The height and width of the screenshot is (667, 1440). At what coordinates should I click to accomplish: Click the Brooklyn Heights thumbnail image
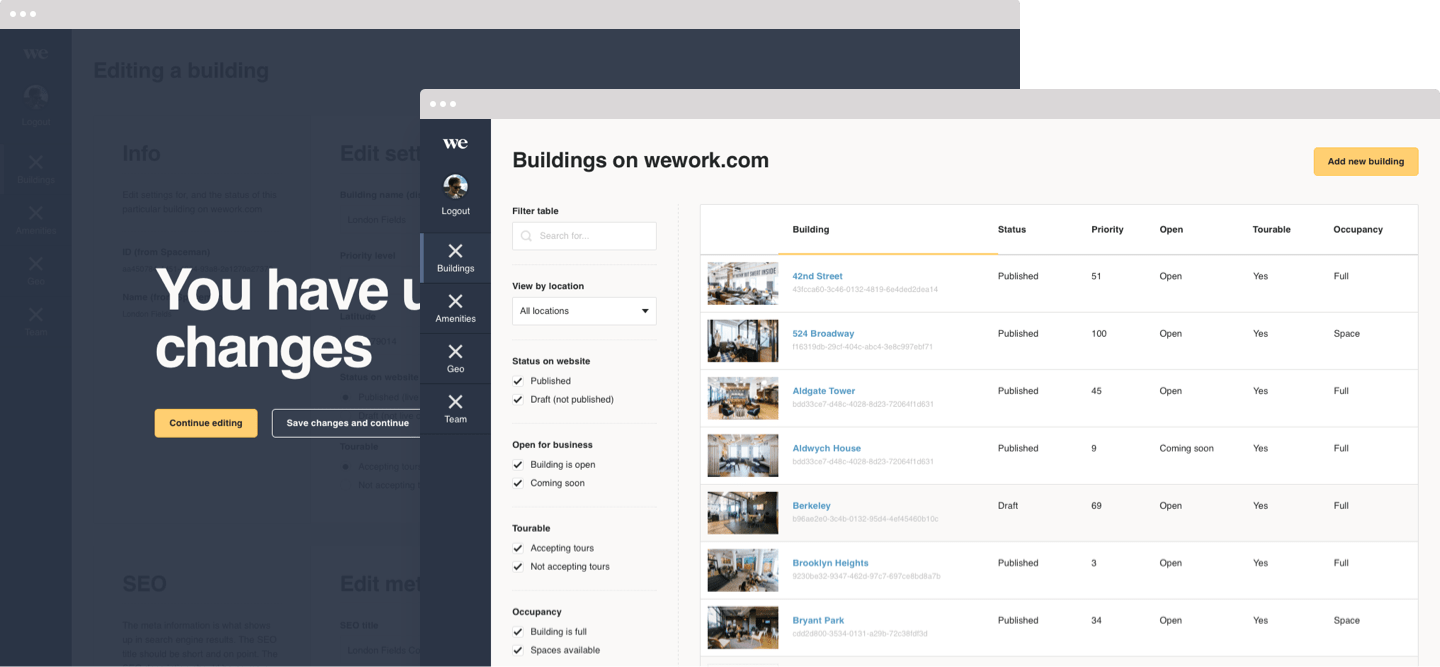point(743,570)
